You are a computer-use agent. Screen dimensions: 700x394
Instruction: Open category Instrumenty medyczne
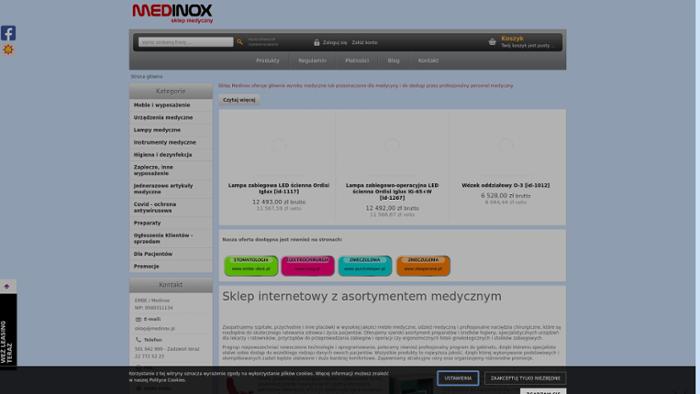coord(165,142)
